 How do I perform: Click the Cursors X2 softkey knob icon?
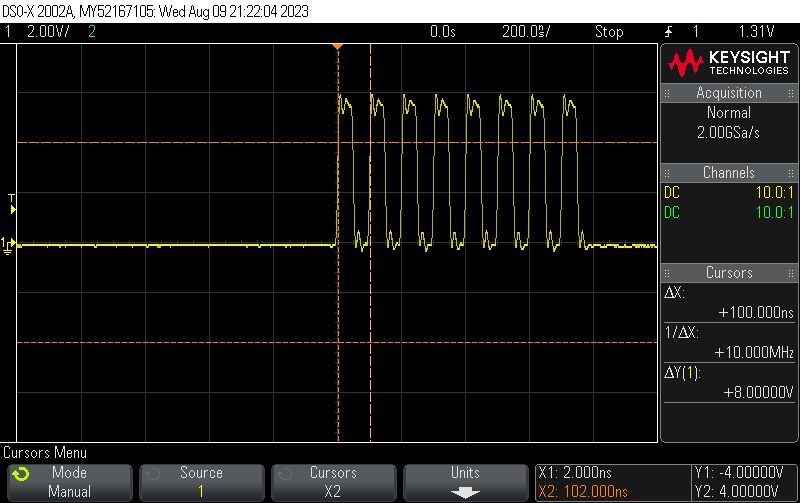(284, 474)
